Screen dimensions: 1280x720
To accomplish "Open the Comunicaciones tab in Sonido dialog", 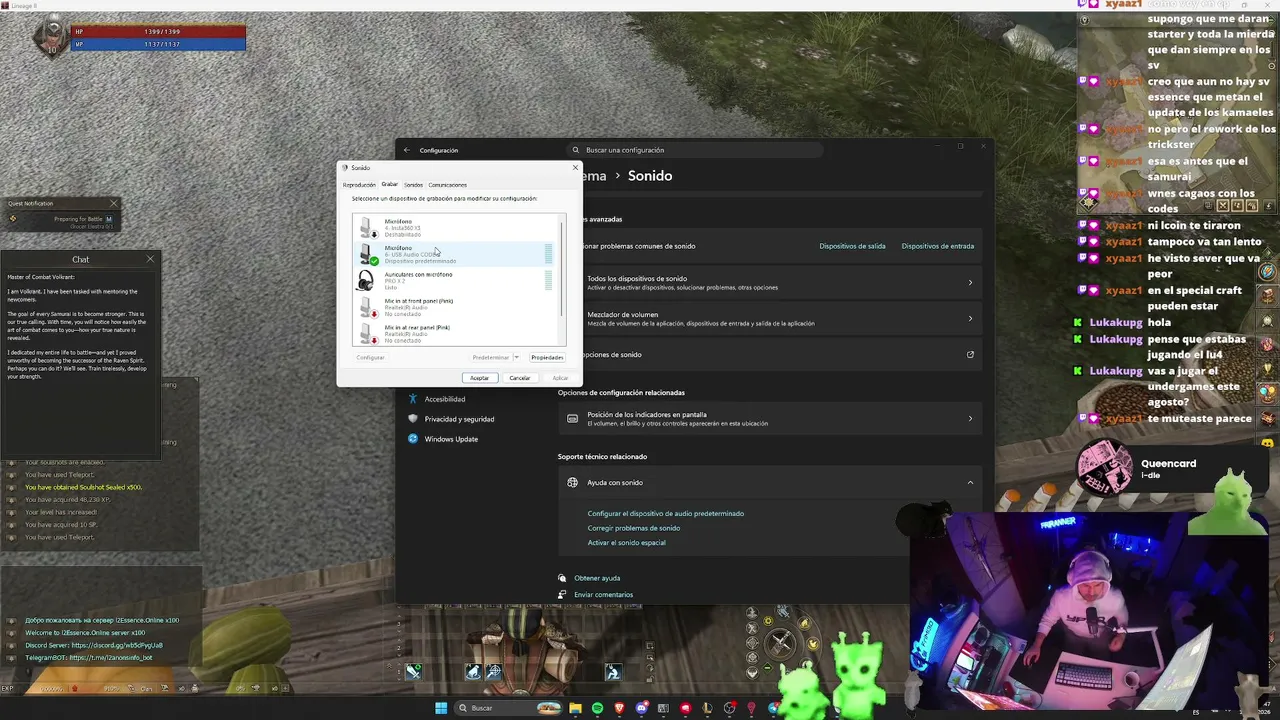I will pyautogui.click(x=447, y=185).
